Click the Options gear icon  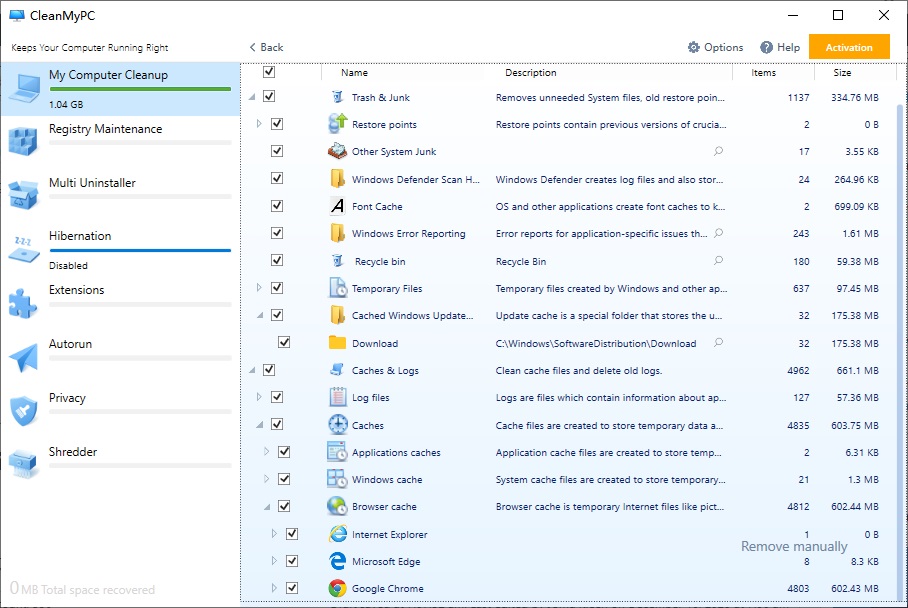(x=693, y=47)
